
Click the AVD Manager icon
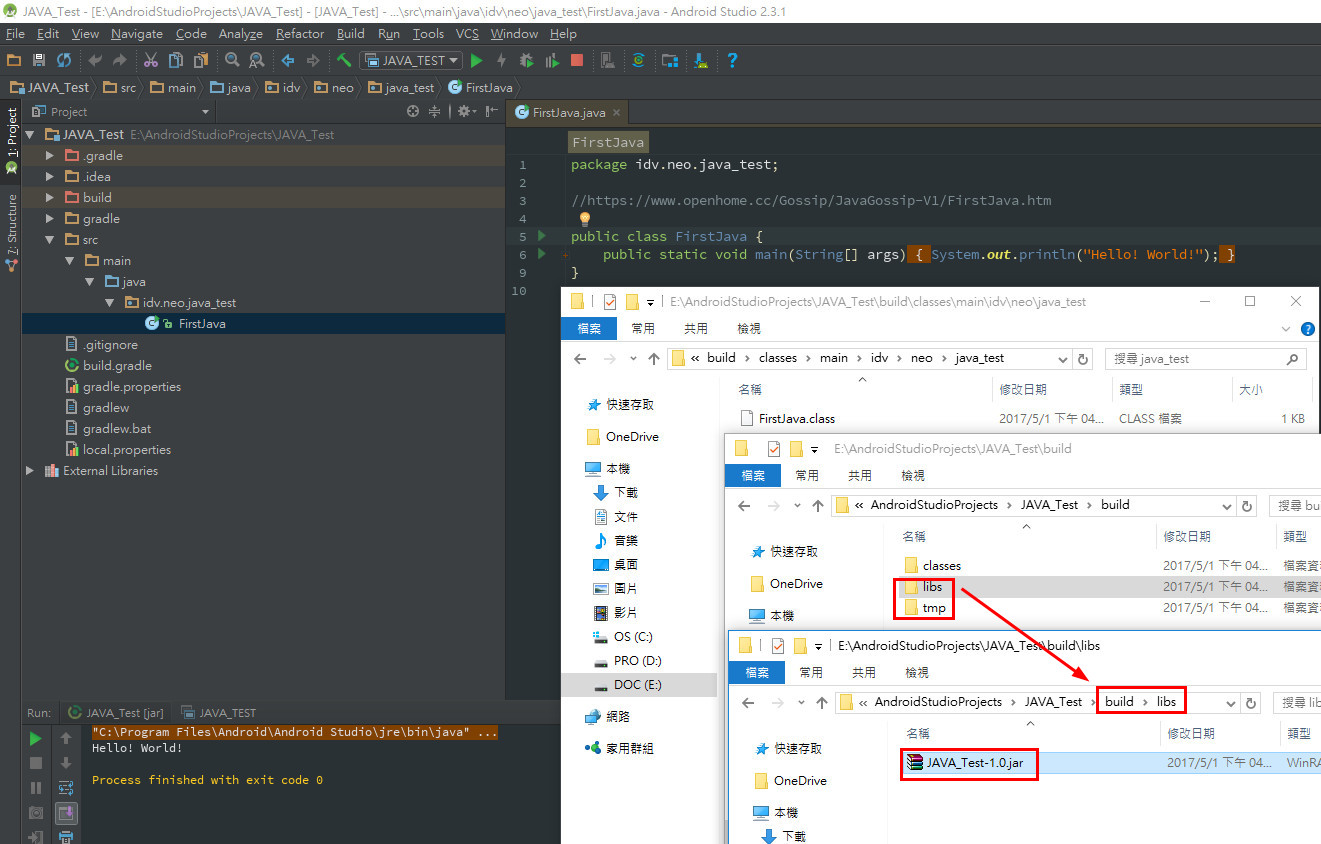pos(607,61)
